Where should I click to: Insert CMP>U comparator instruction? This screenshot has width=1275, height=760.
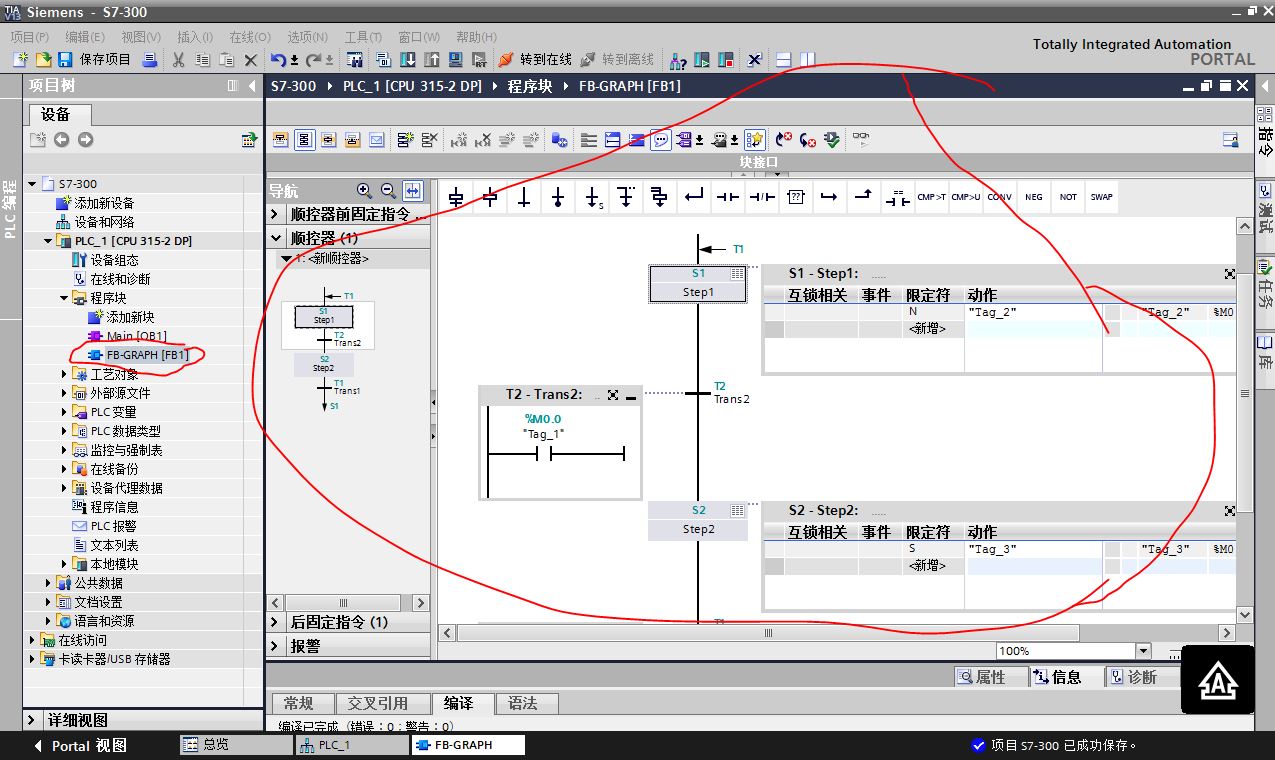pyautogui.click(x=966, y=197)
